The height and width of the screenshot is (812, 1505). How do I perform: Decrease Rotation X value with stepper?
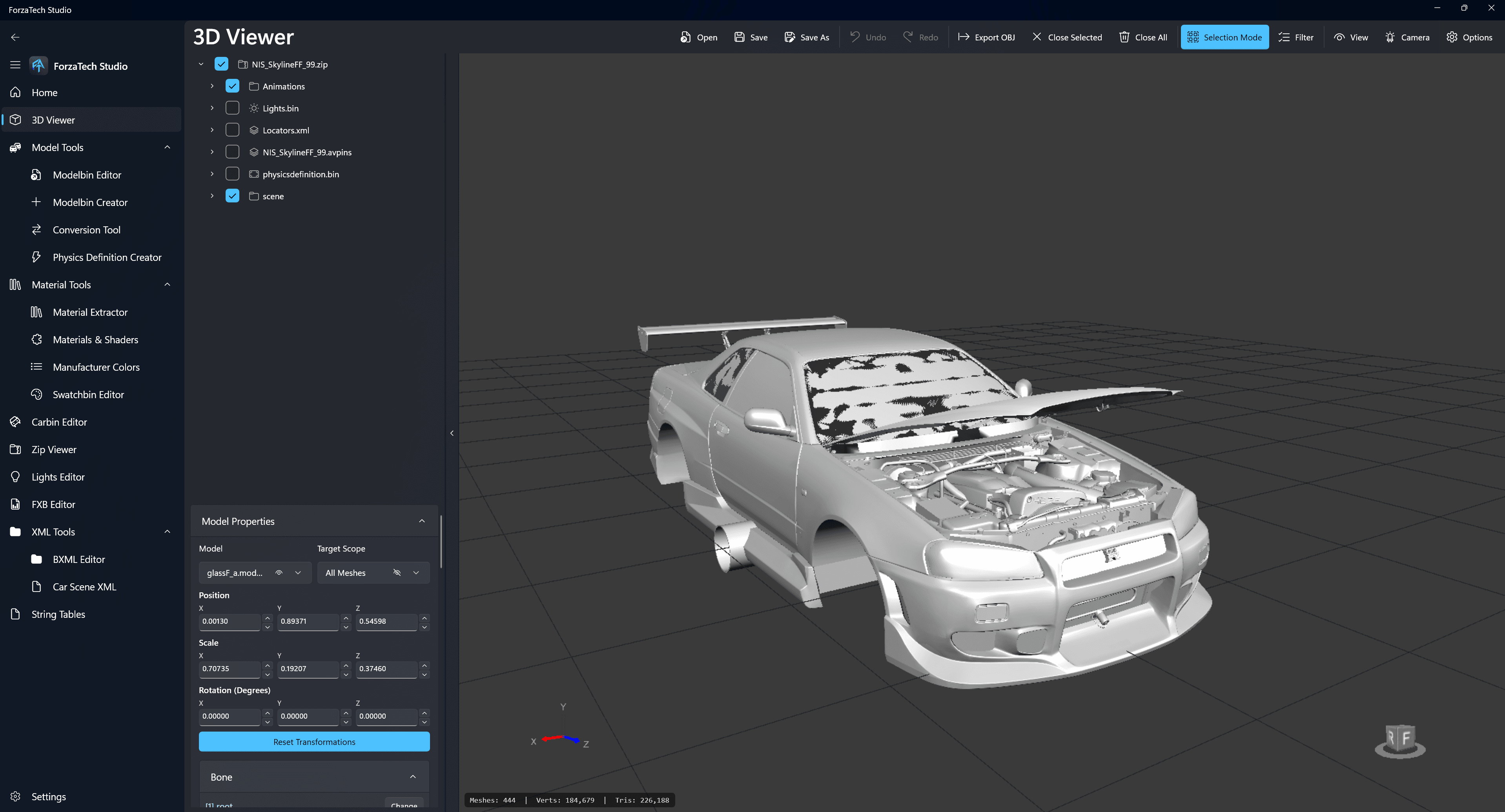pyautogui.click(x=268, y=722)
